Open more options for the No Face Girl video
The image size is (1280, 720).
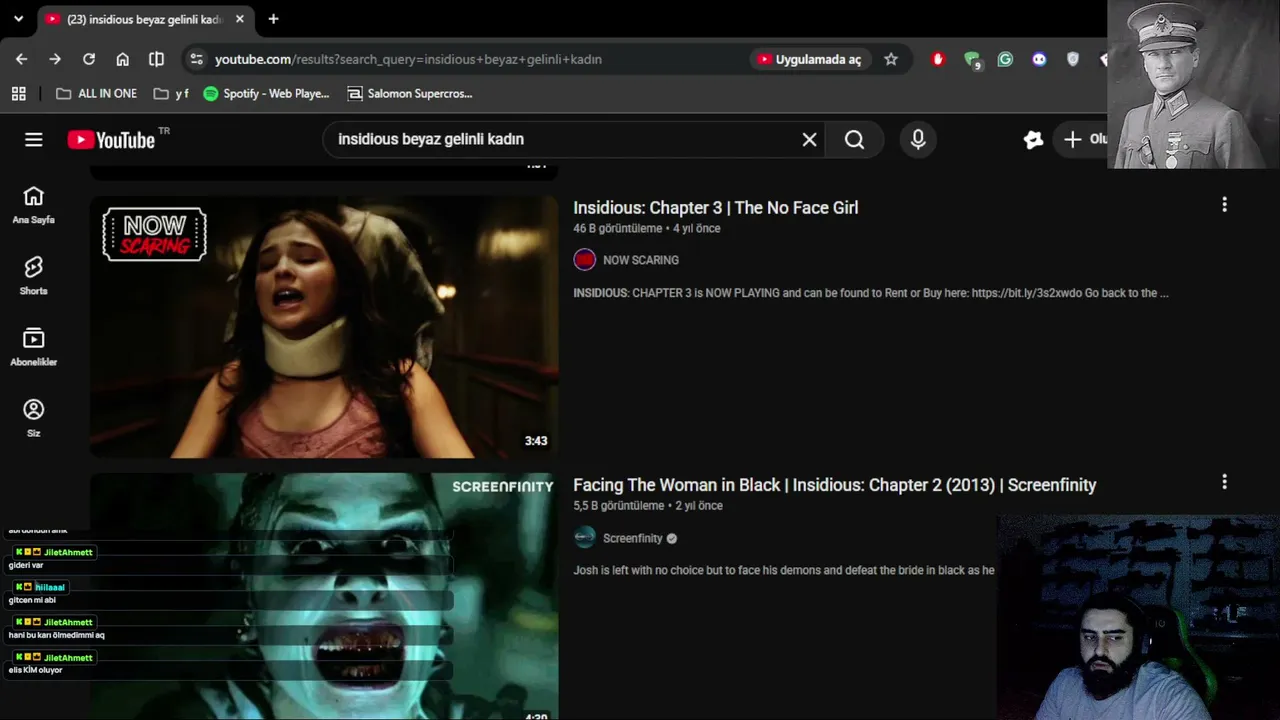[x=1224, y=205]
